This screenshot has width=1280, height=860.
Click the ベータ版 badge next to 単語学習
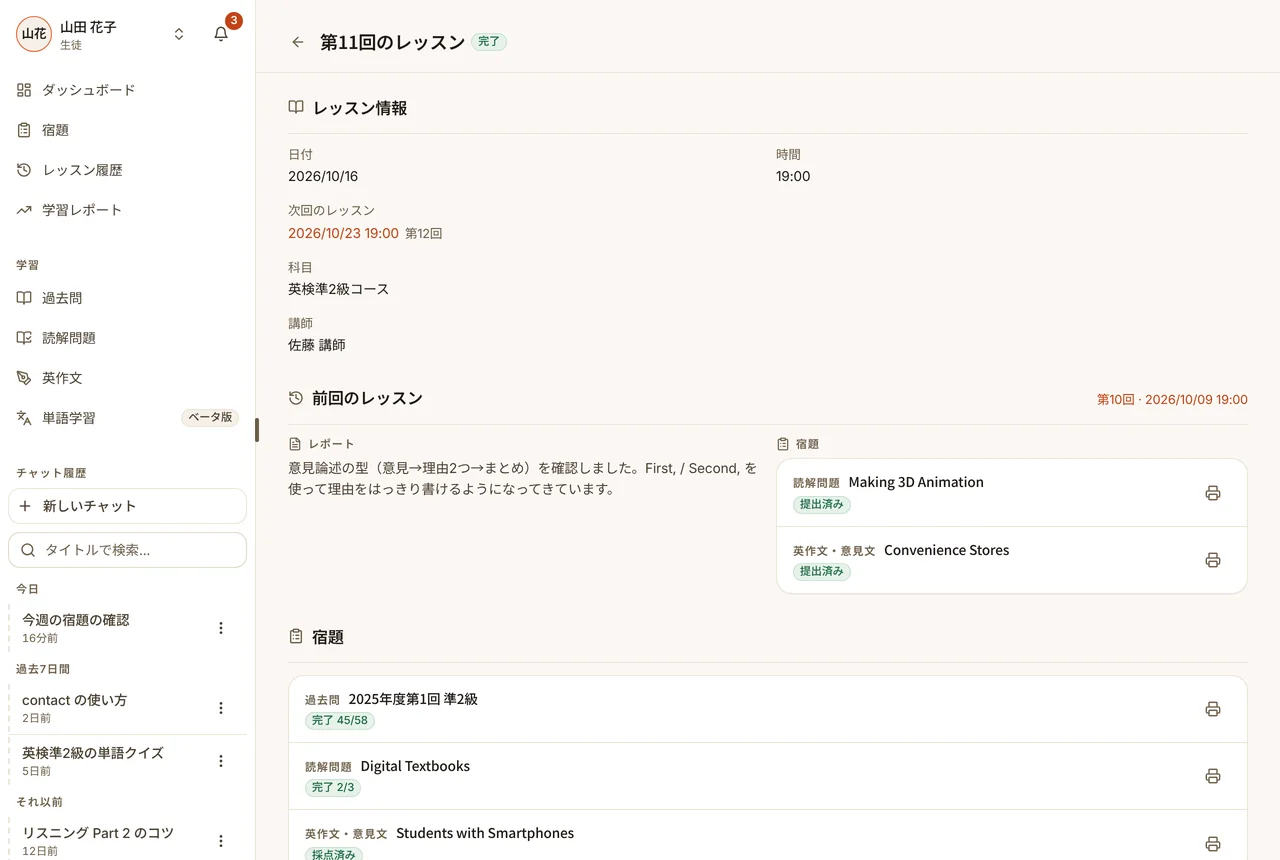click(210, 418)
